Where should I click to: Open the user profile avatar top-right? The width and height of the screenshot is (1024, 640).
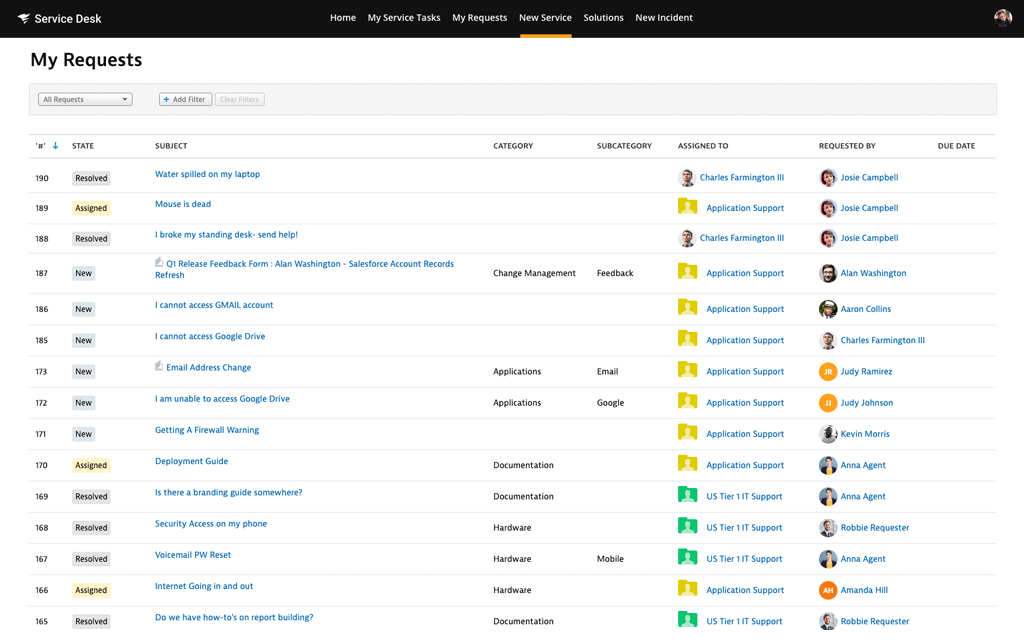[x=1001, y=17]
